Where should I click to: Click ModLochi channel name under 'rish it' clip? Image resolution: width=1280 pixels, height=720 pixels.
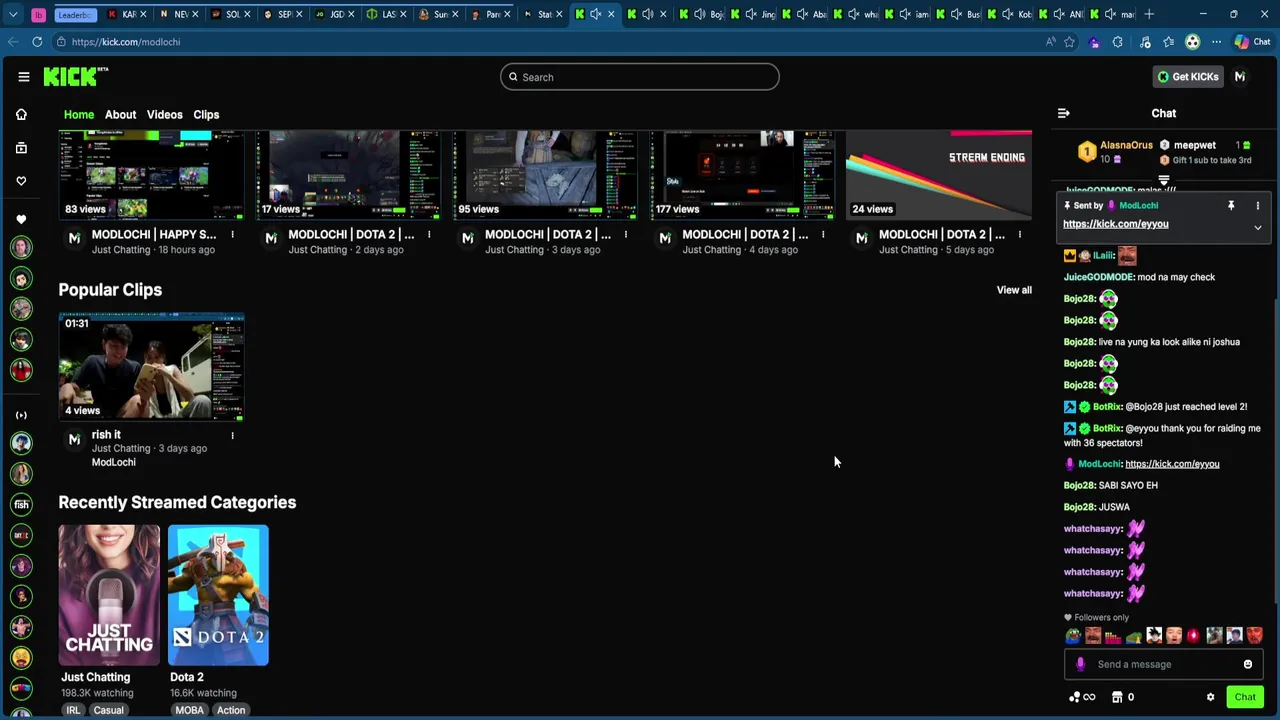click(113, 462)
